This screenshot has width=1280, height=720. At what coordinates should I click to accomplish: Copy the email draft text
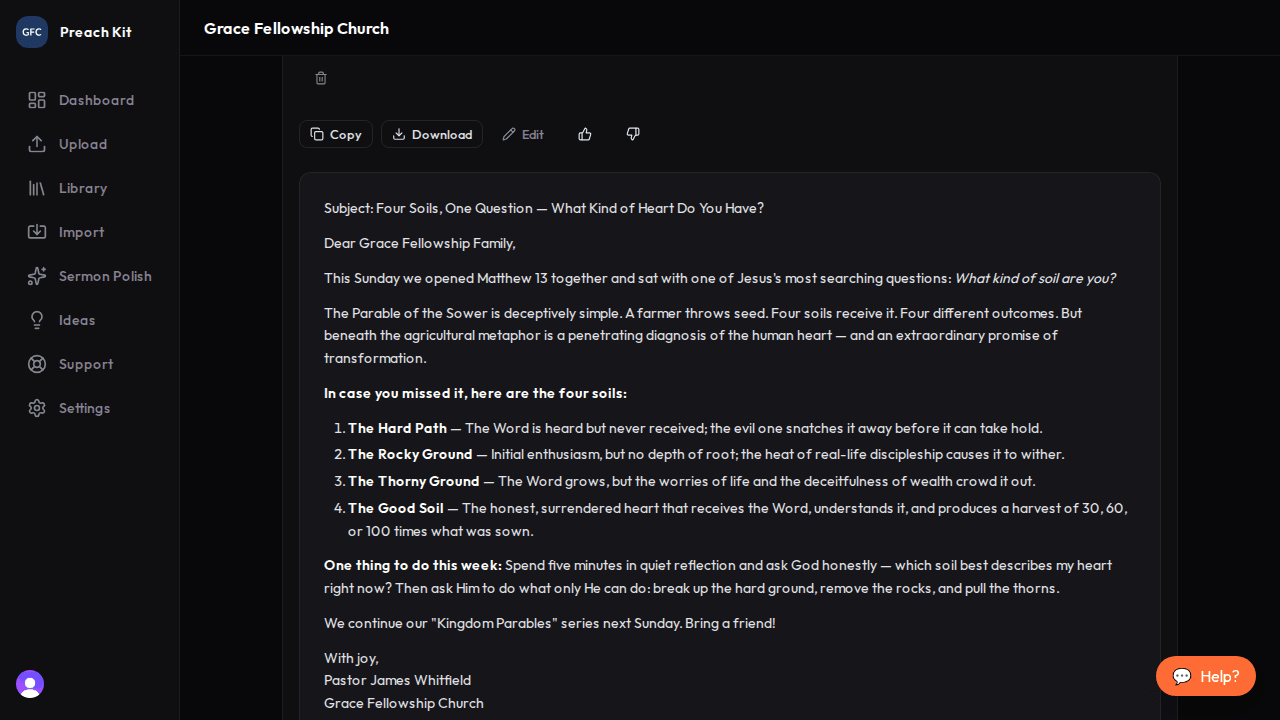(336, 134)
